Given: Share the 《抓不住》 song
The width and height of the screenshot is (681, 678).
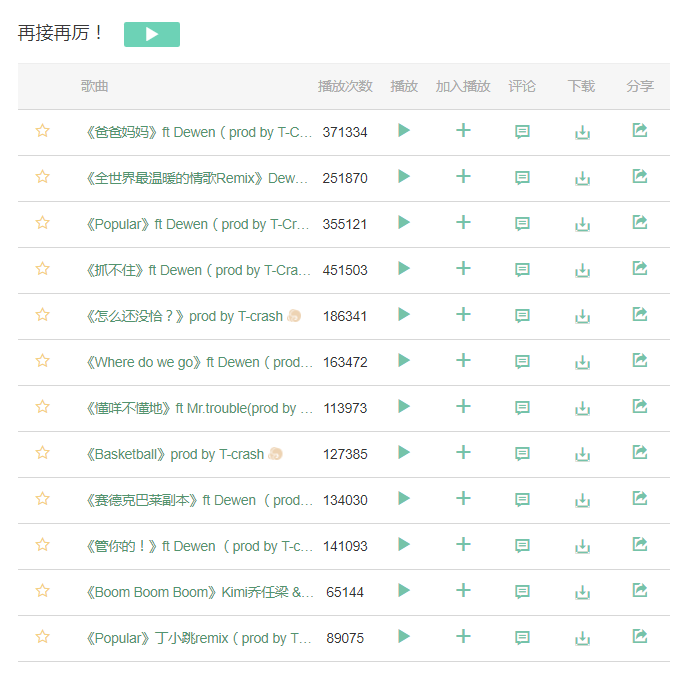Looking at the screenshot, I should point(640,268).
